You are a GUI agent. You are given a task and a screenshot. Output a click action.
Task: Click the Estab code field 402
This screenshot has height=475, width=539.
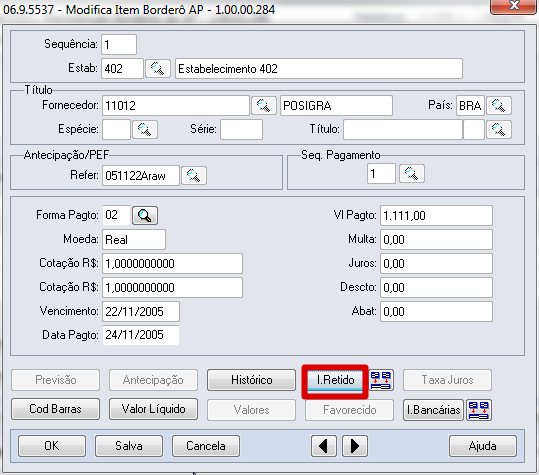tap(122, 68)
